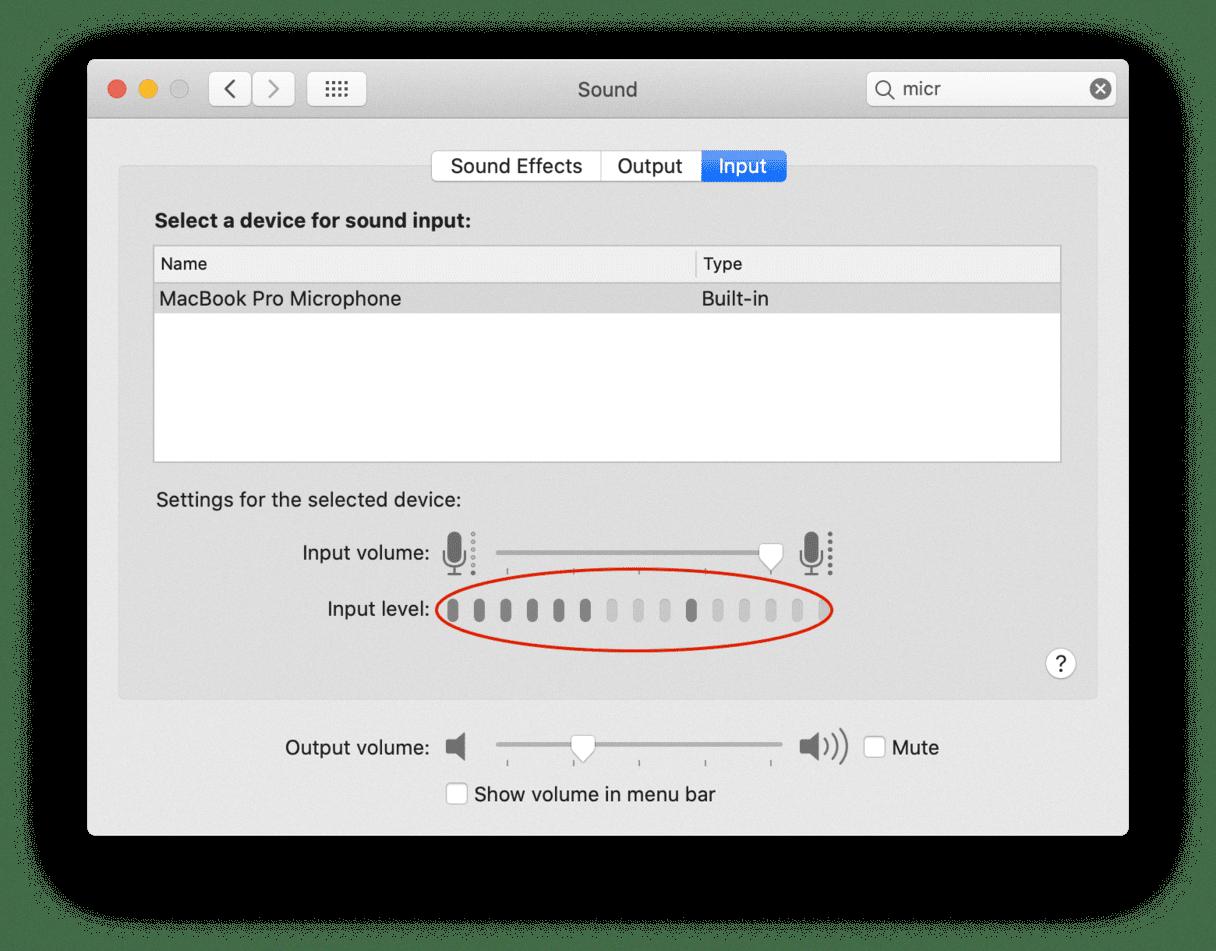The height and width of the screenshot is (951, 1216).
Task: Select the MacBook Pro Microphone row
Action: (607, 298)
